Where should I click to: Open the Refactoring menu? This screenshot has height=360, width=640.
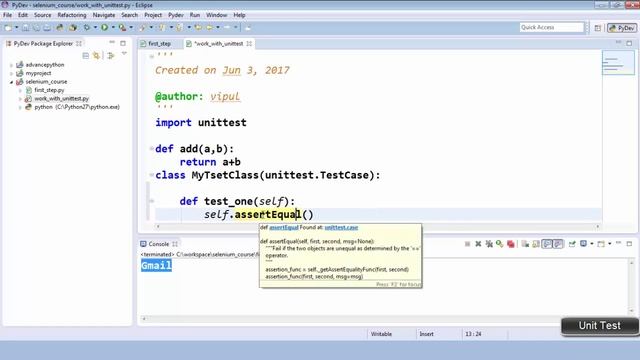[72, 15]
